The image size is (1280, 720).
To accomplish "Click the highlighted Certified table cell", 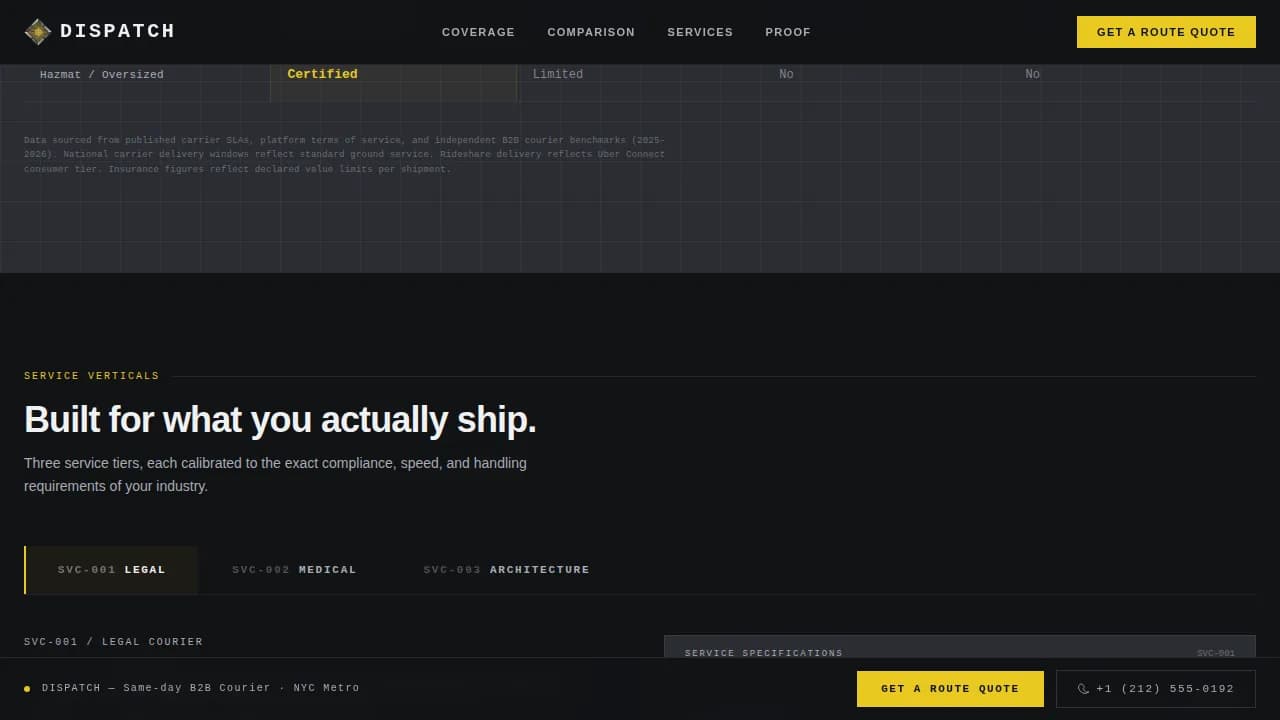I will [x=322, y=74].
